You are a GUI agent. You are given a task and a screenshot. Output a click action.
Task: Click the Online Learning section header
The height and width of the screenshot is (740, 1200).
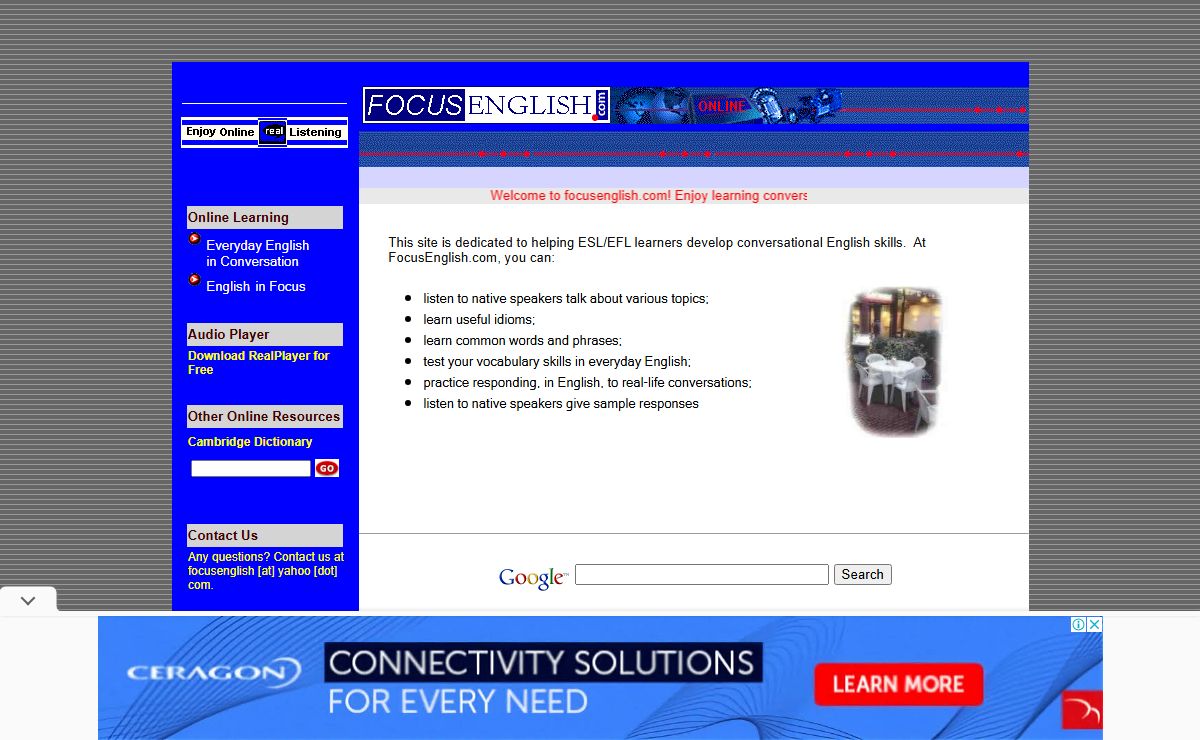pos(265,217)
